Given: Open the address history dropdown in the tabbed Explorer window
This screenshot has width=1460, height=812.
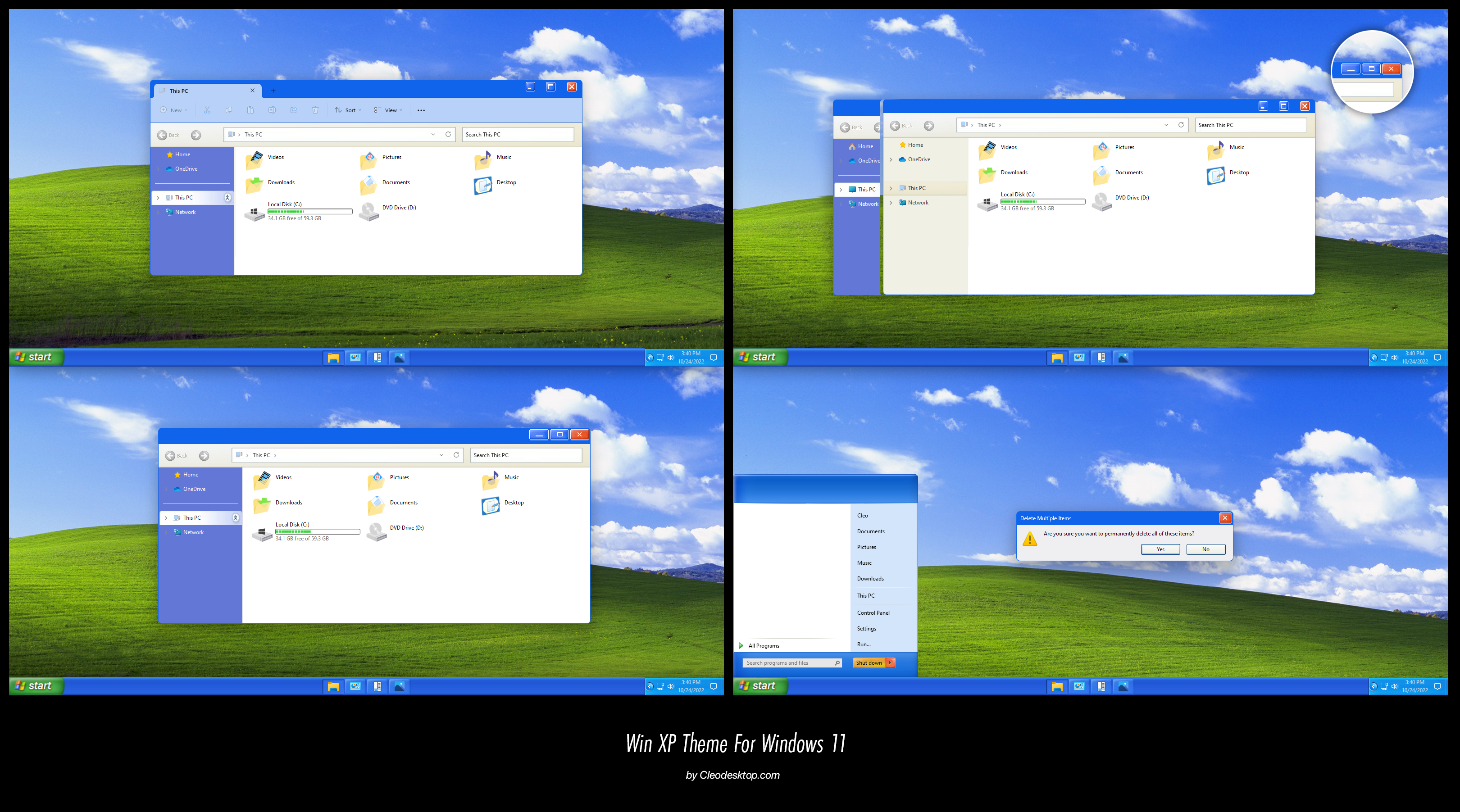Looking at the screenshot, I should pyautogui.click(x=433, y=134).
